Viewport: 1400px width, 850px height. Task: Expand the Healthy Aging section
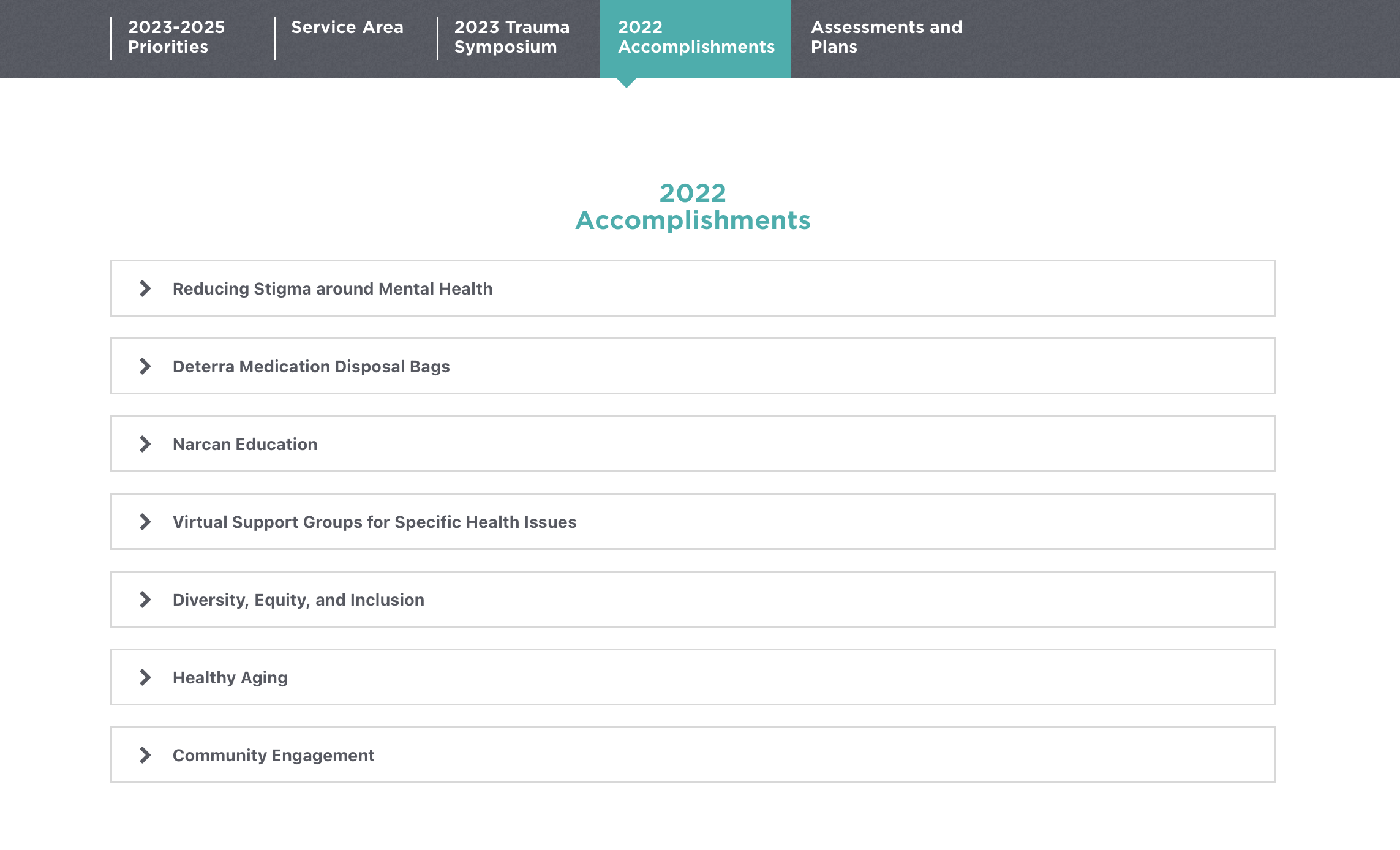coord(230,677)
